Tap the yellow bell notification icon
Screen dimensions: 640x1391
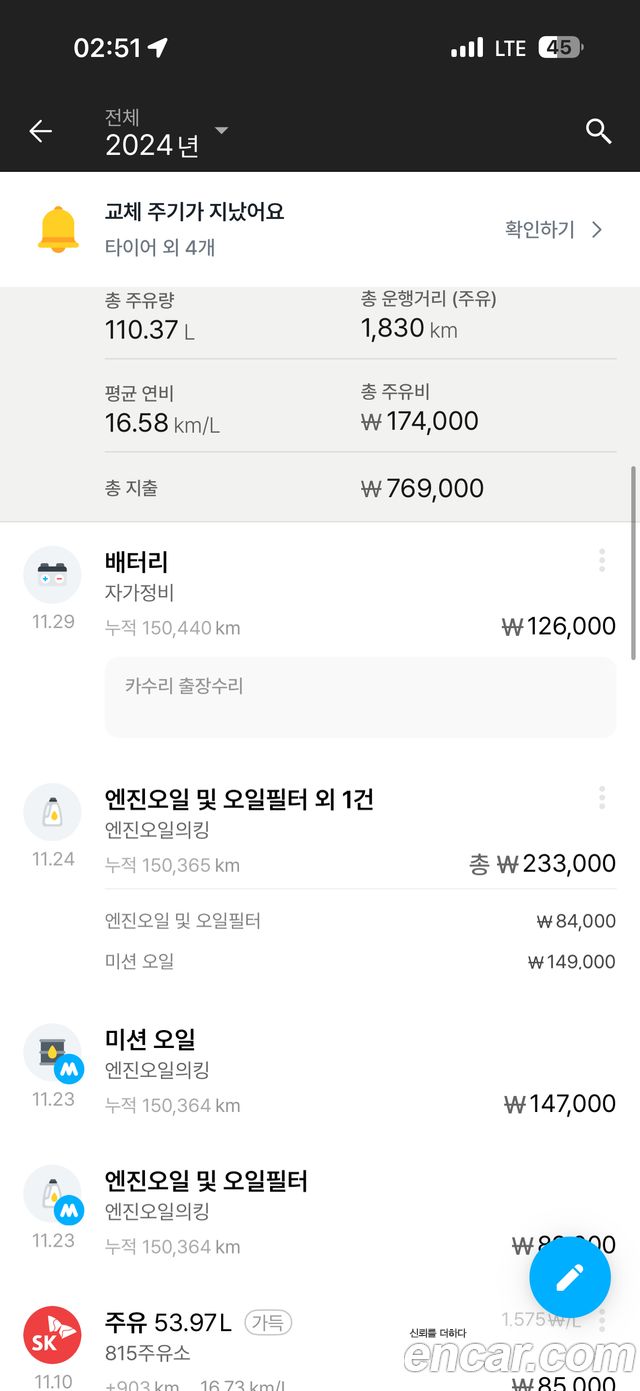pyautogui.click(x=58, y=229)
